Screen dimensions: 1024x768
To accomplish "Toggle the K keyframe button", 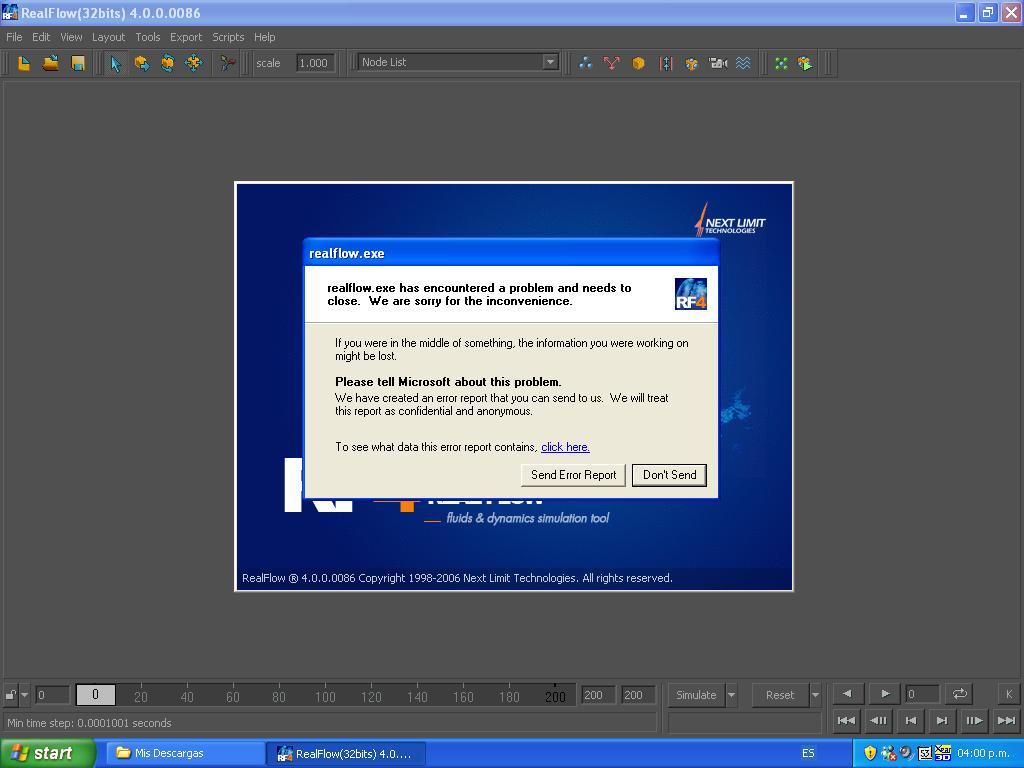I will coord(1008,694).
